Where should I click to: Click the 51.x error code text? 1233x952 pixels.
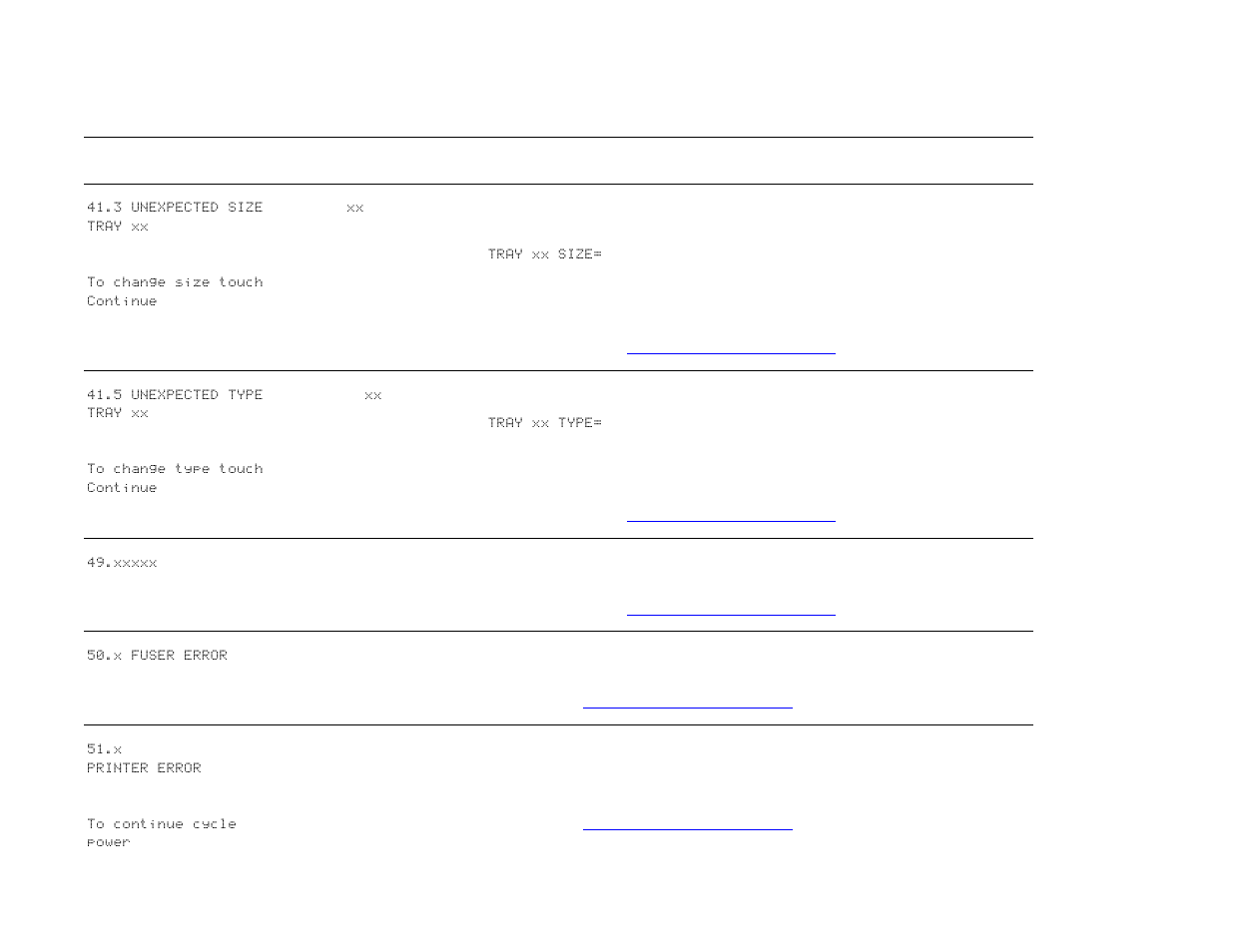104,749
